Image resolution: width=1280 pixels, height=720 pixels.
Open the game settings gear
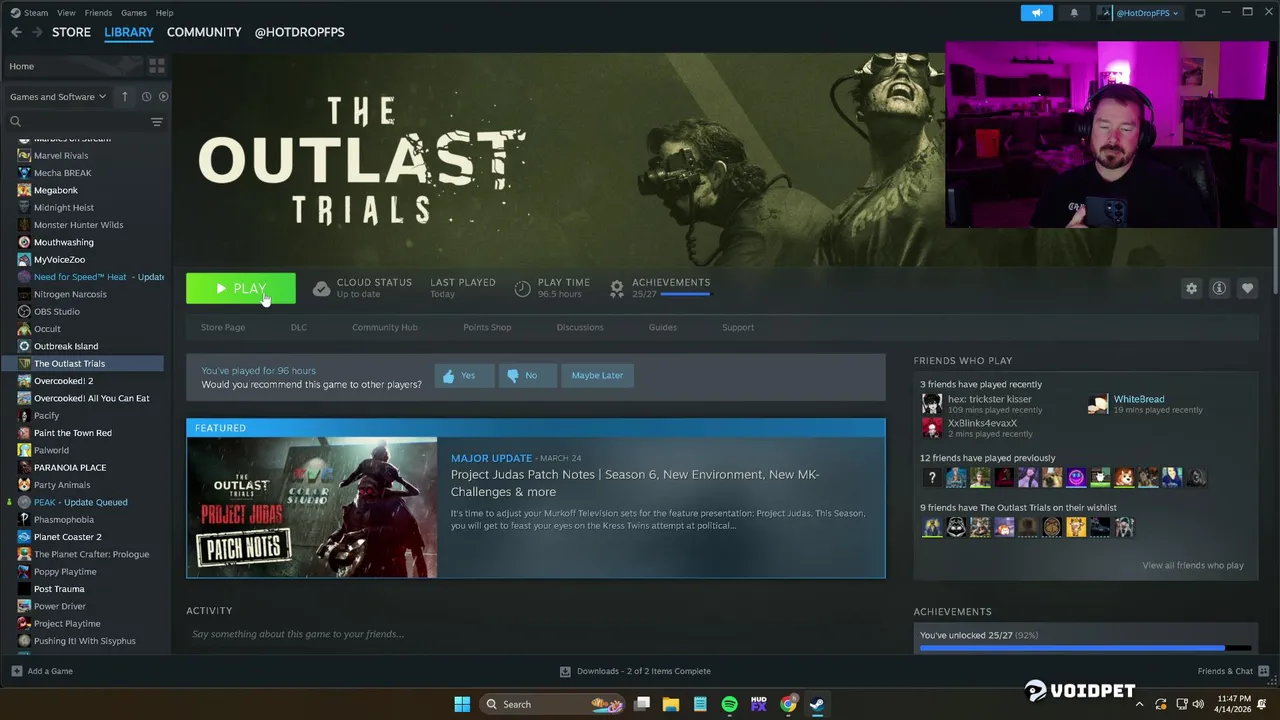1191,288
